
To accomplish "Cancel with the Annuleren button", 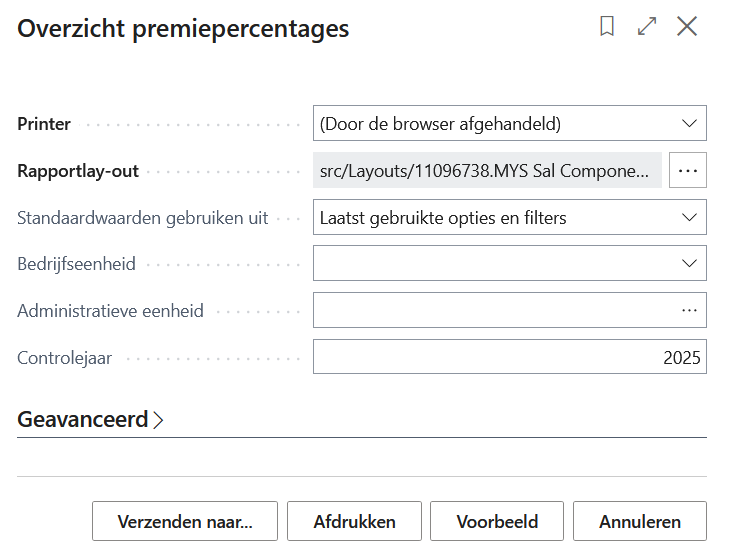I will [640, 522].
